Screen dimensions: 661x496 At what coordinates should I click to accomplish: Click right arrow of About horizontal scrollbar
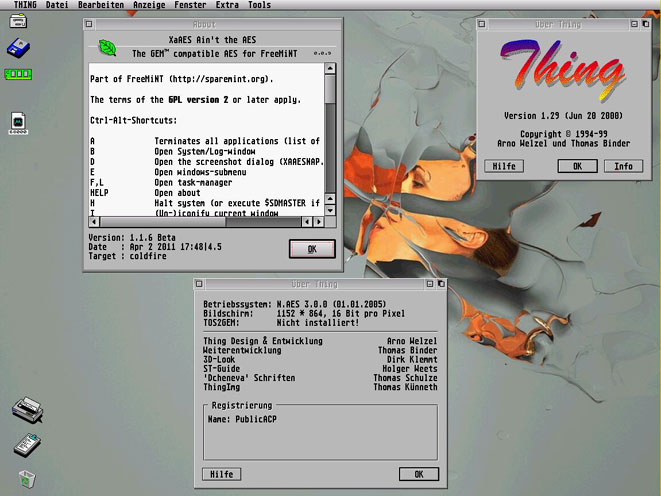coord(319,222)
